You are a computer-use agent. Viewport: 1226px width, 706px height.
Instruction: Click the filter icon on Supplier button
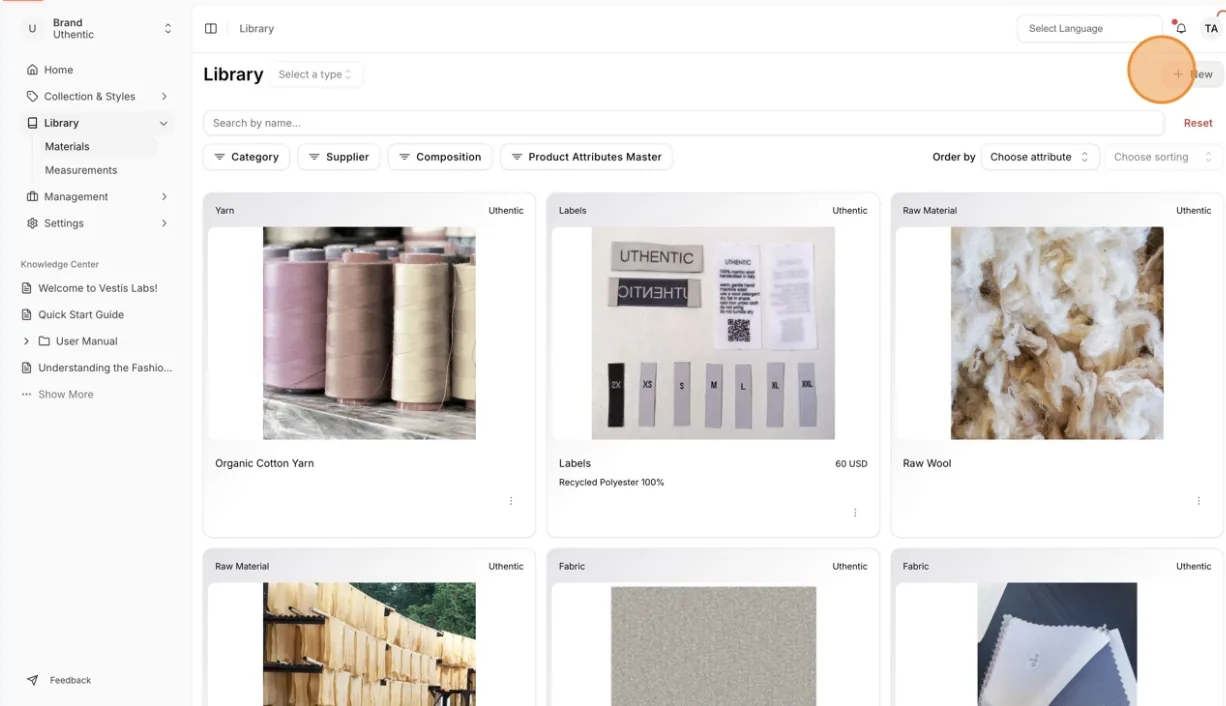314,157
